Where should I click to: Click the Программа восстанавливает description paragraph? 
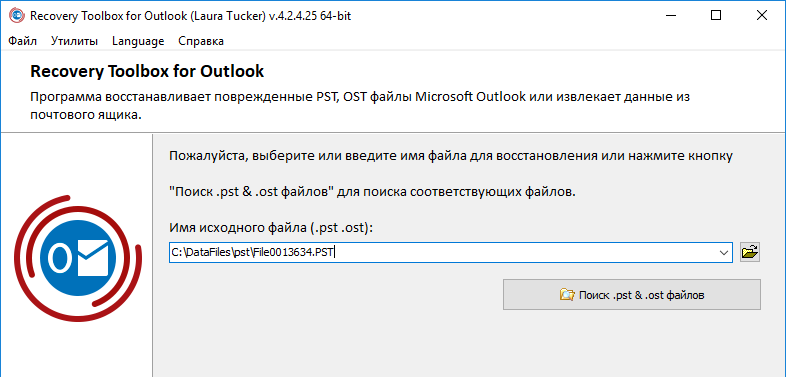click(x=360, y=106)
